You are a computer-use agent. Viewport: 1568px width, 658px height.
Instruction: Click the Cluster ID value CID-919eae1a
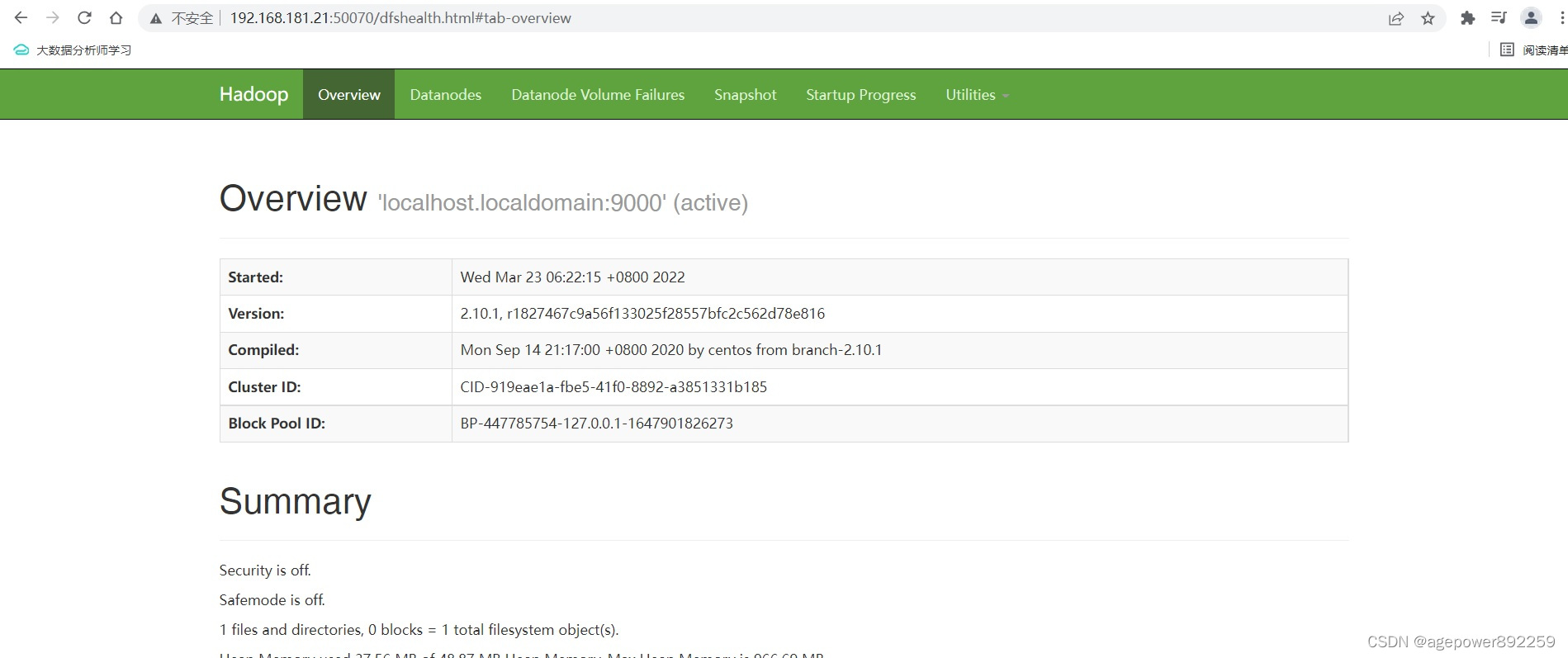(613, 387)
